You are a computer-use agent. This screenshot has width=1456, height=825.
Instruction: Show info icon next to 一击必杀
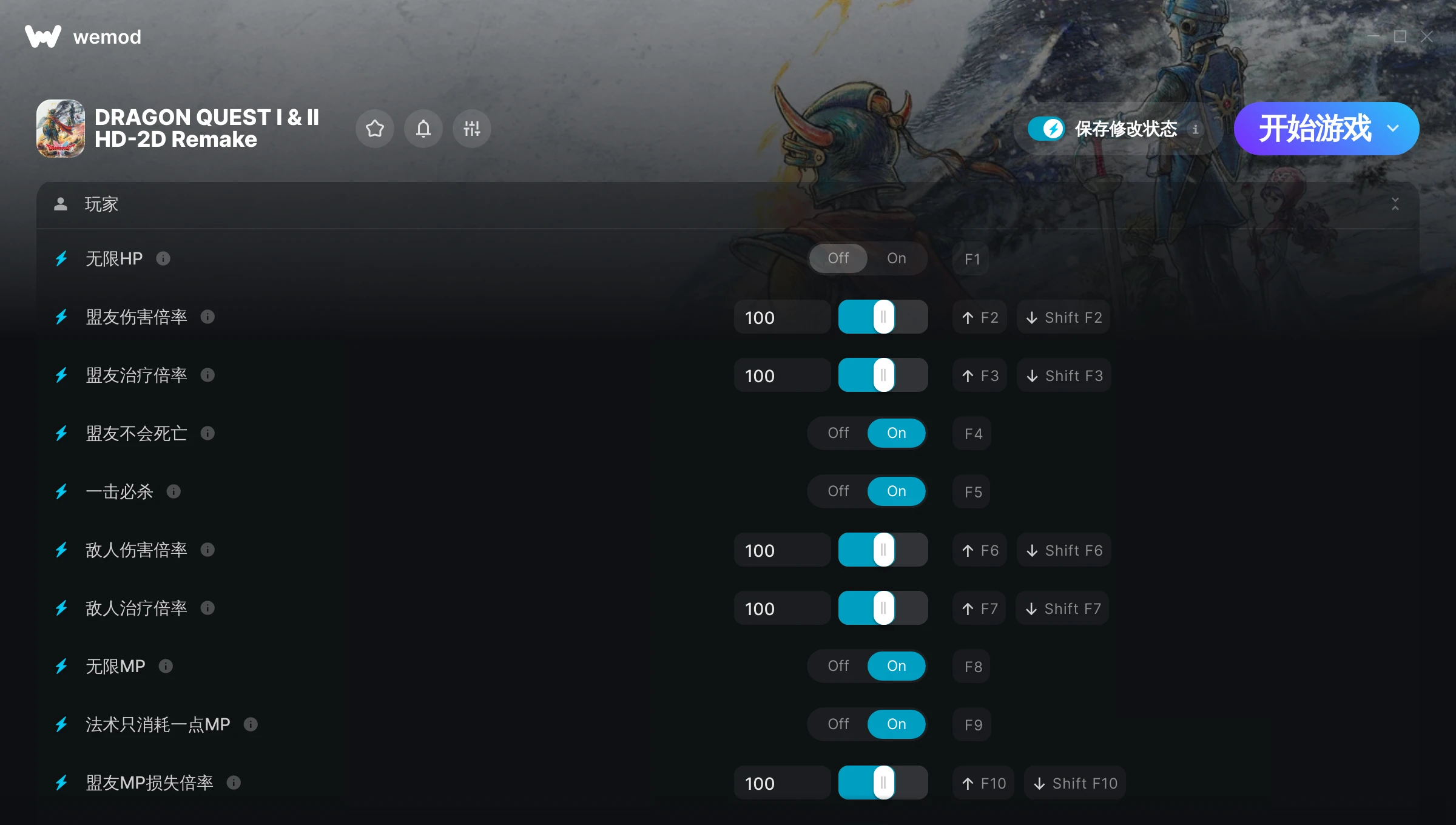click(174, 491)
